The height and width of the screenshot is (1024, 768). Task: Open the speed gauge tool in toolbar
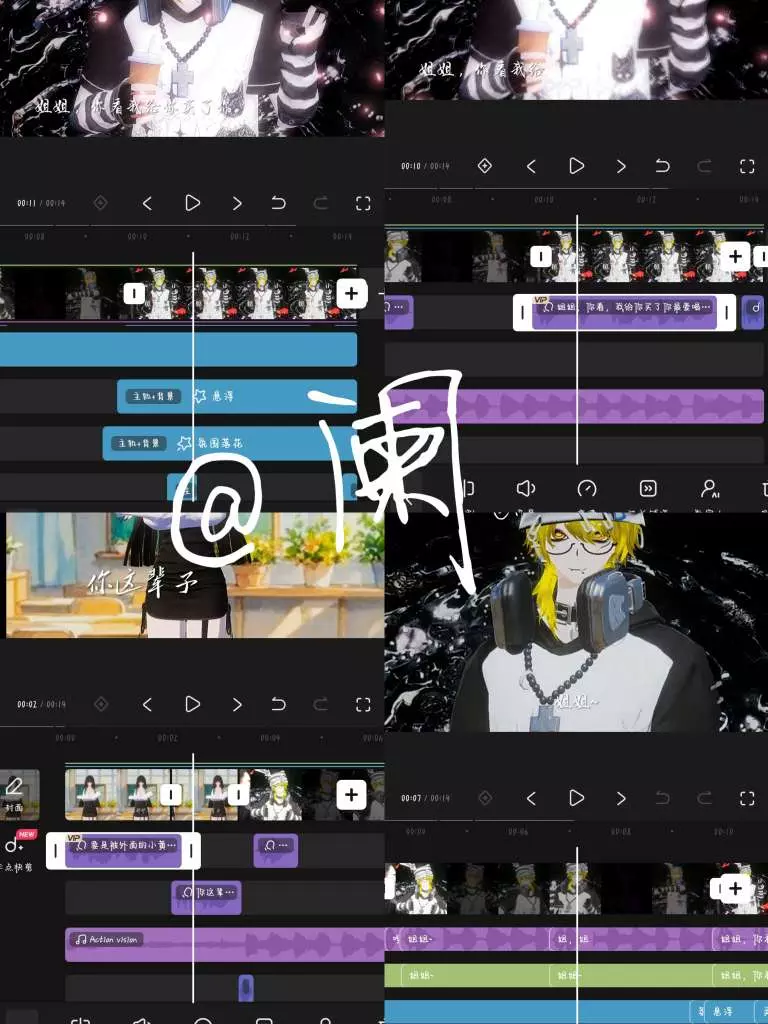click(587, 488)
